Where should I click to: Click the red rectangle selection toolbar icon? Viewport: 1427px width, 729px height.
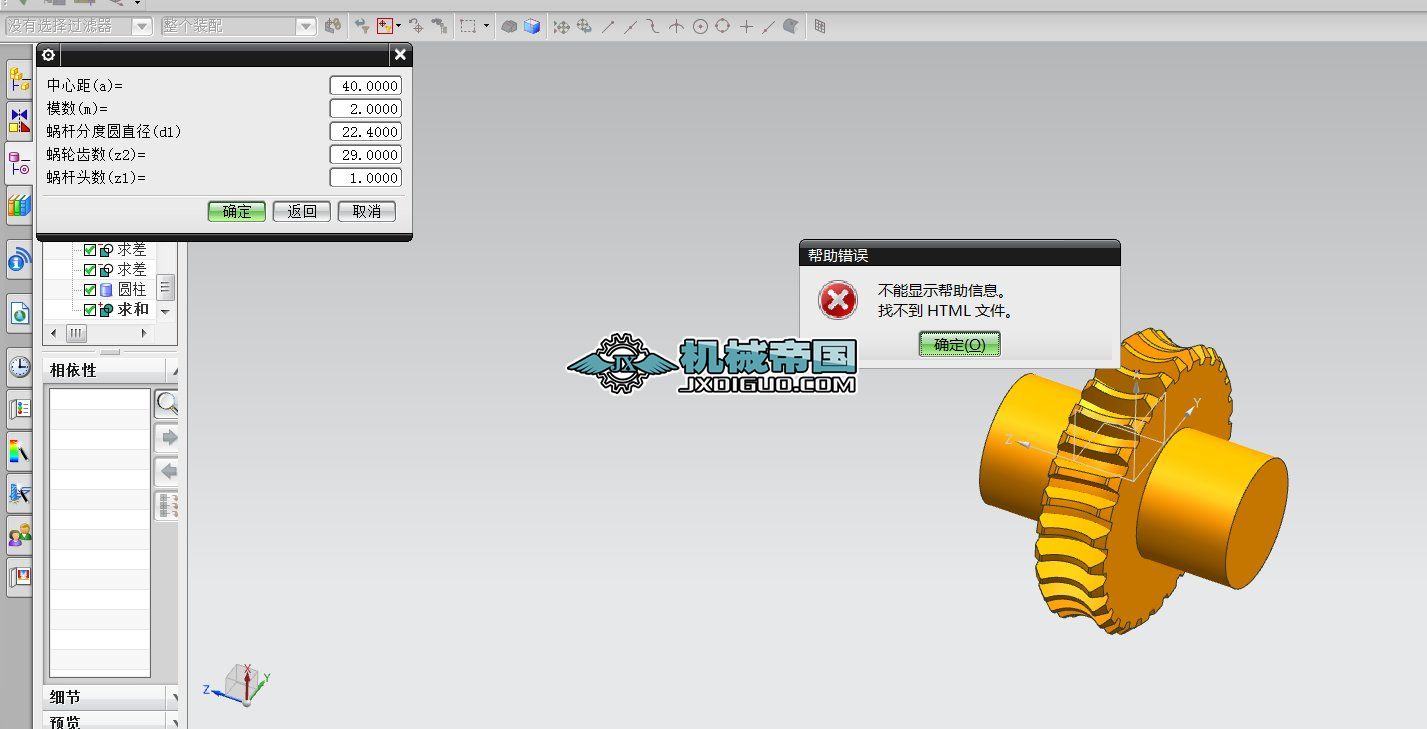click(385, 26)
